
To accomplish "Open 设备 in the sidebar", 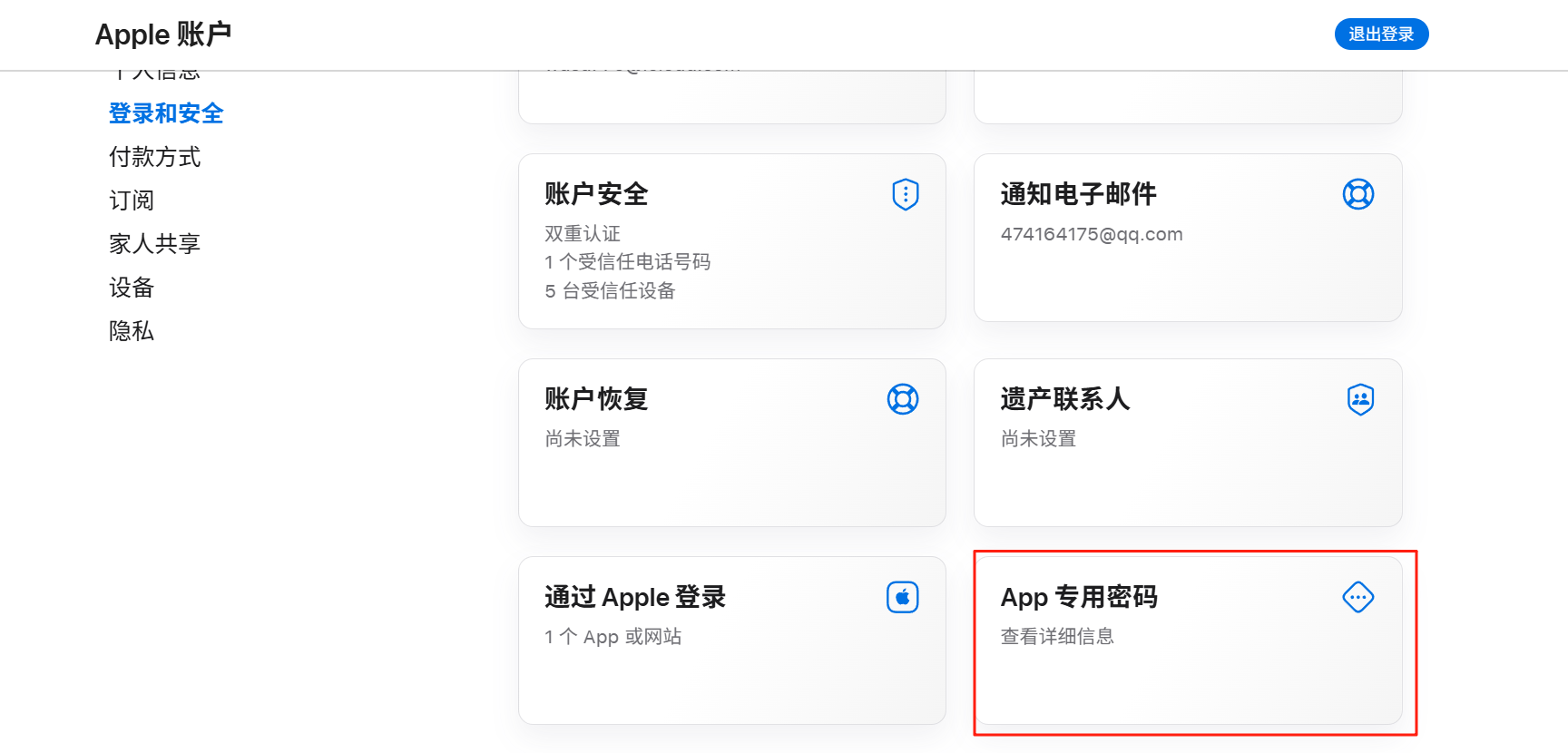I will click(132, 288).
